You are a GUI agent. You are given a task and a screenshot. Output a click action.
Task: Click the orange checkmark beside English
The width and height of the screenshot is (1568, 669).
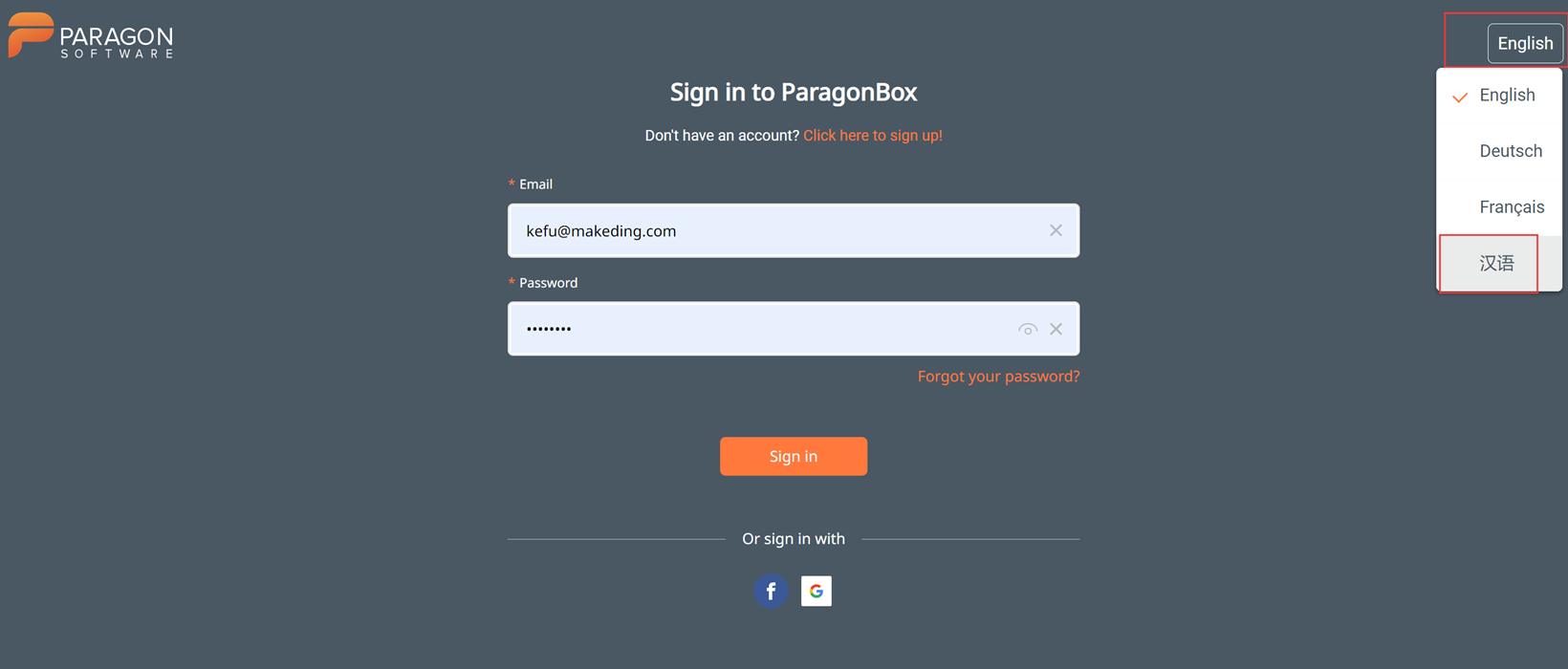pos(1460,97)
